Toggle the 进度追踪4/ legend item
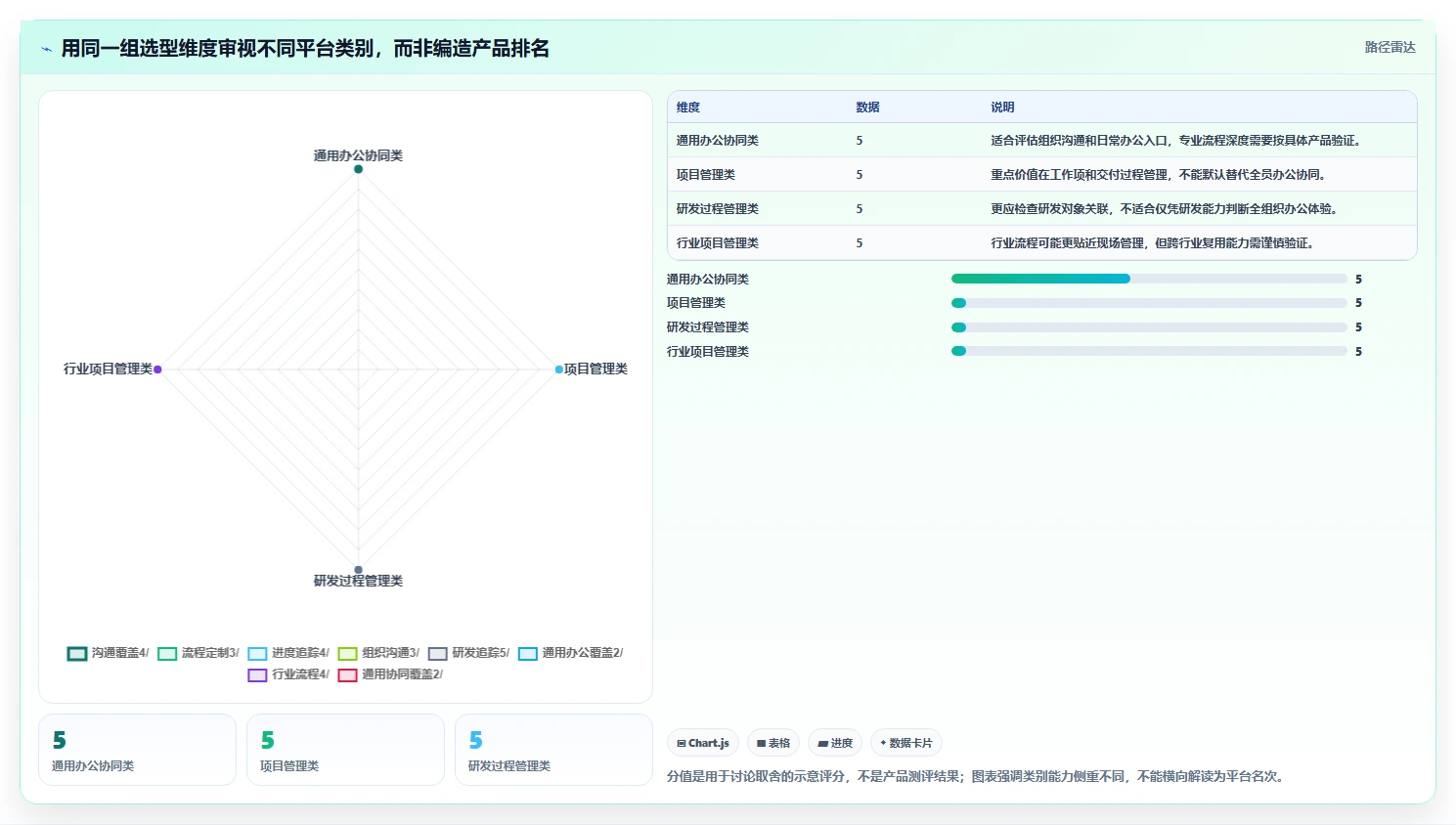Viewport: 1456px width, 825px height. [288, 653]
